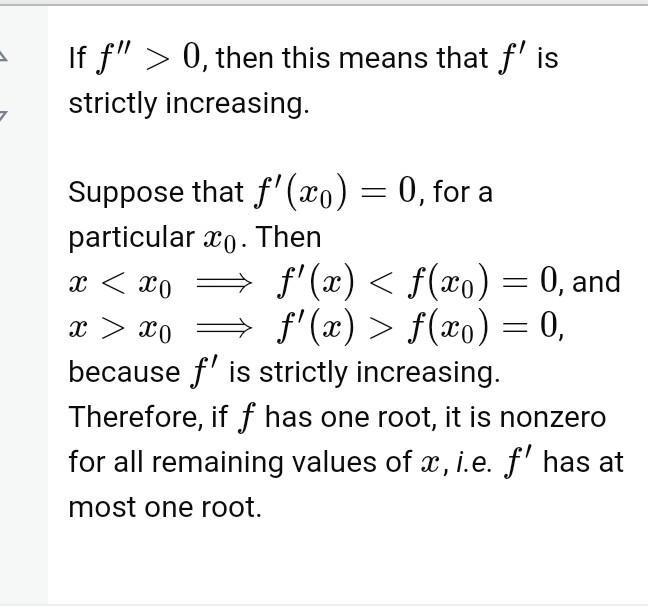Click the words "strictly increasing." on second line
648x610 pixels.
(x=189, y=103)
